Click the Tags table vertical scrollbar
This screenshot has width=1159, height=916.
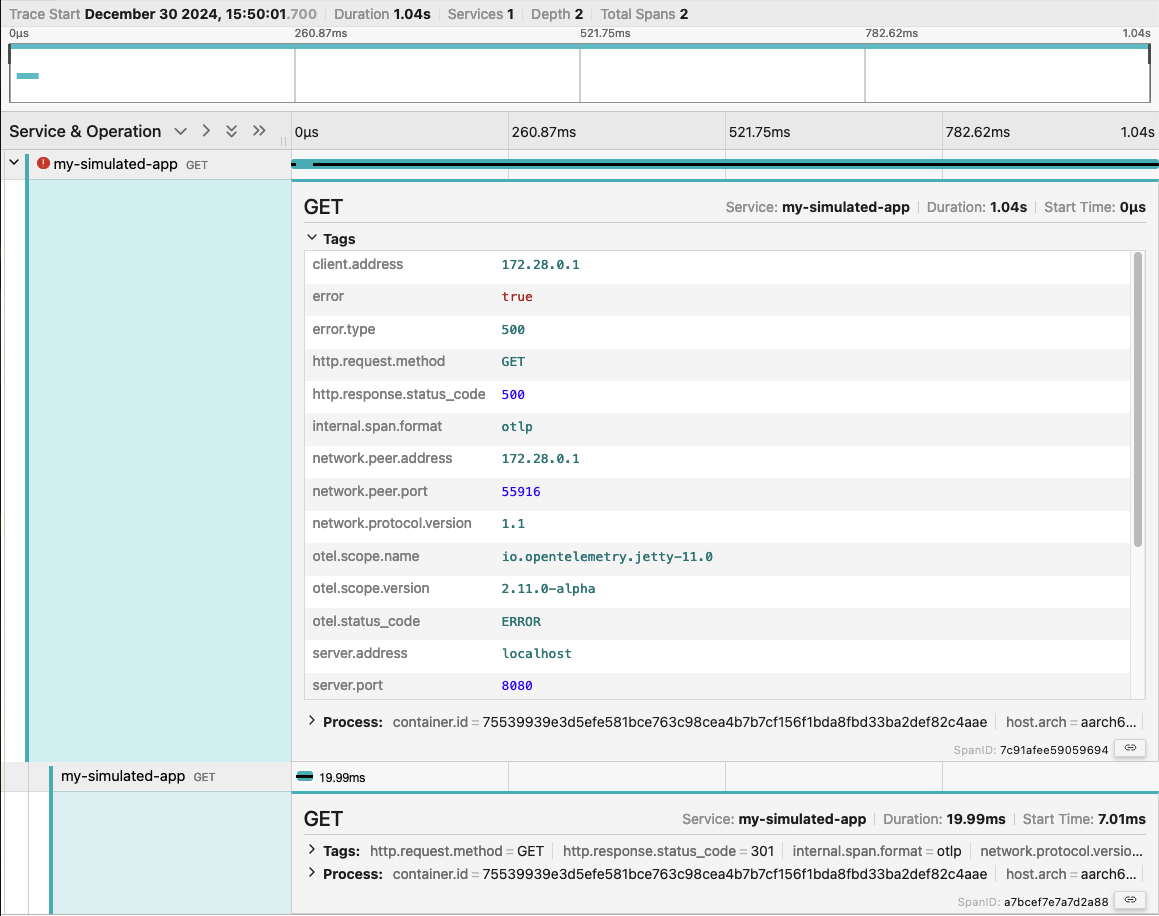(1137, 400)
